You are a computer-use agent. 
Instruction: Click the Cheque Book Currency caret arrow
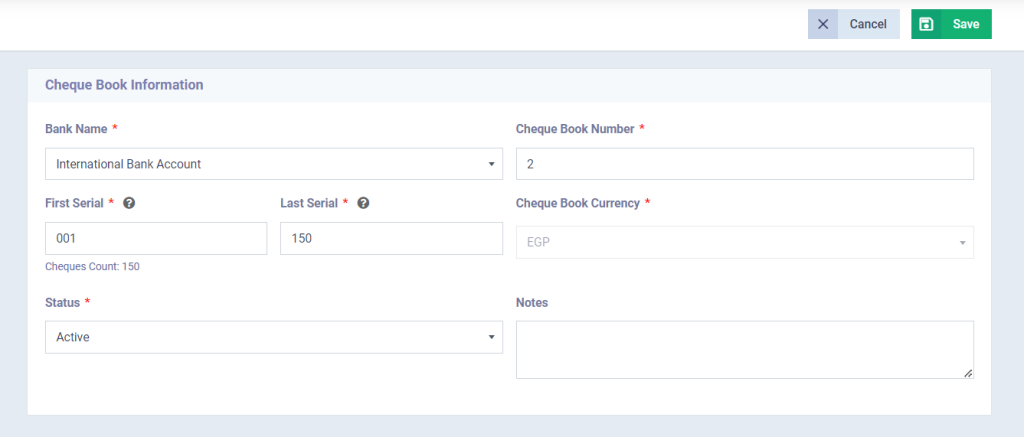[962, 243]
